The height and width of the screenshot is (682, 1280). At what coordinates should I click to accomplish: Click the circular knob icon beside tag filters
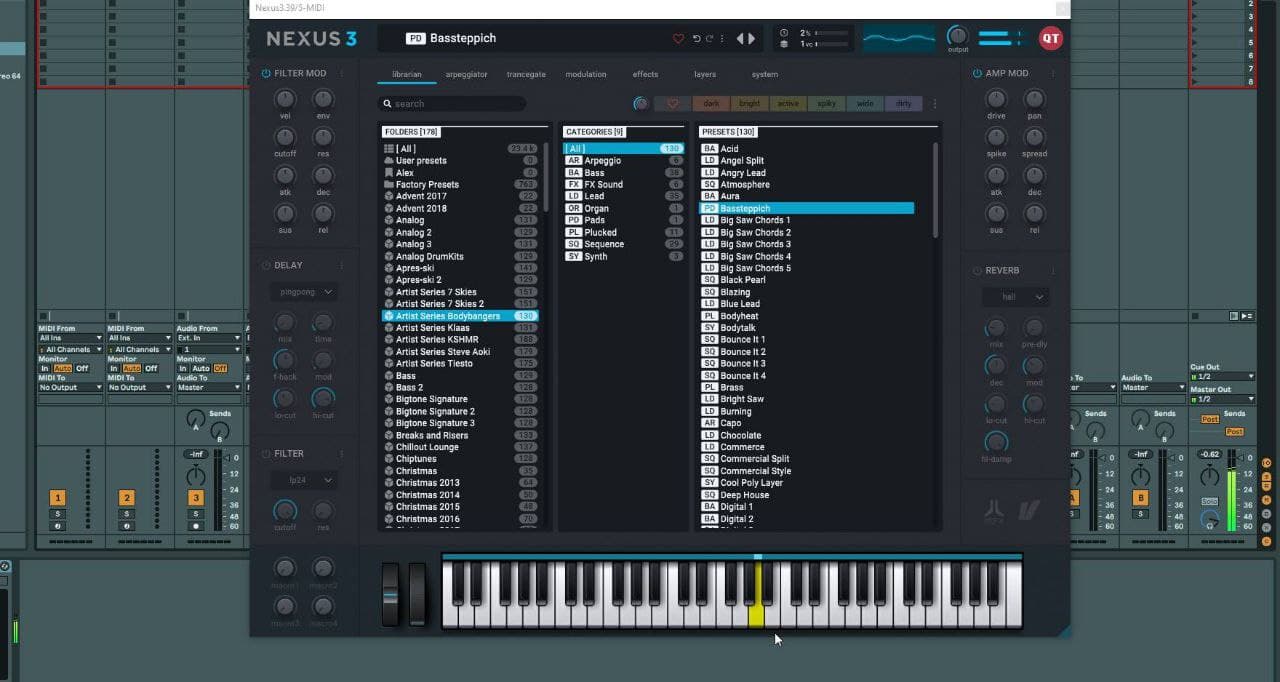point(640,103)
